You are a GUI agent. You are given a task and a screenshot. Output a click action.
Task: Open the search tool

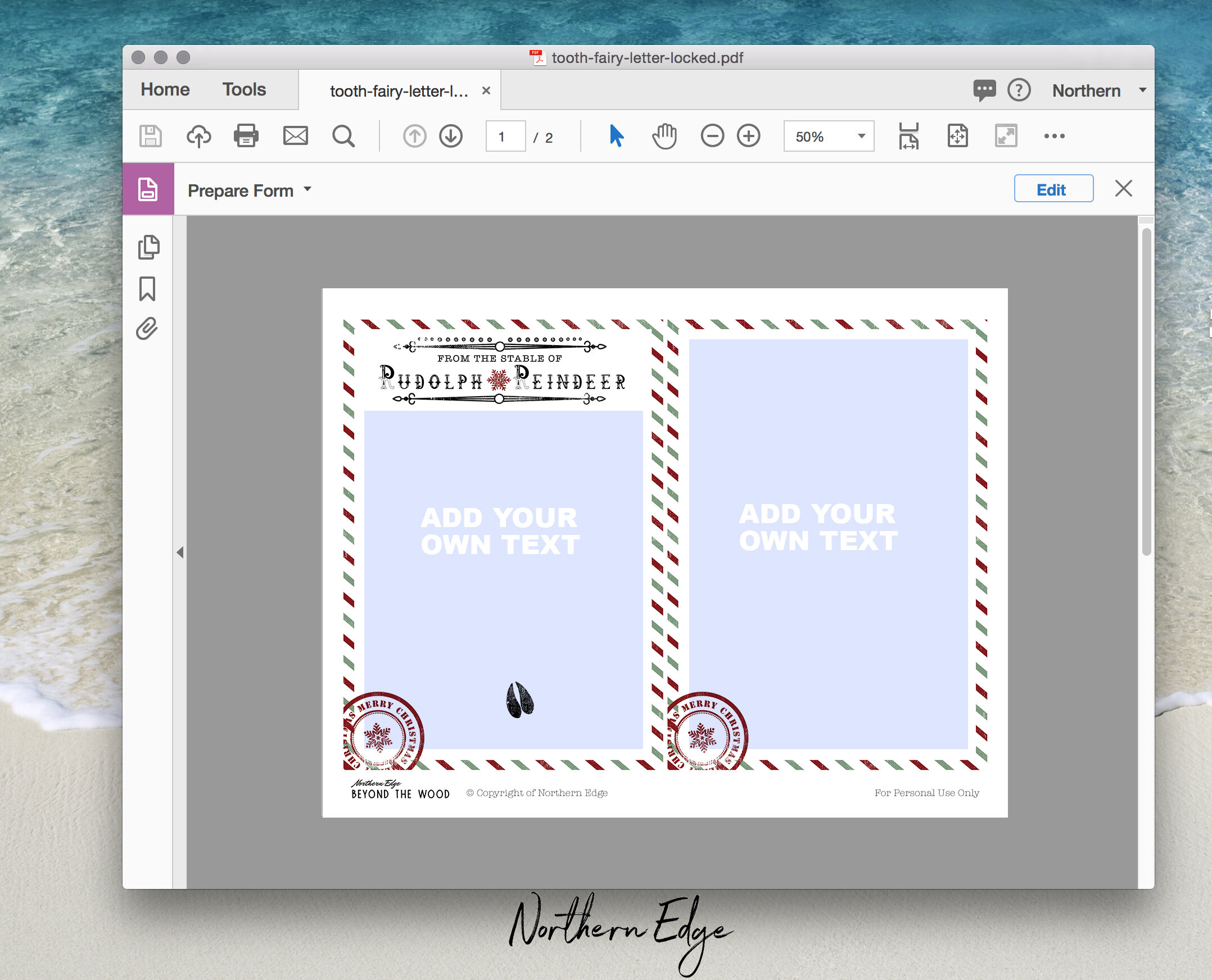click(x=344, y=135)
